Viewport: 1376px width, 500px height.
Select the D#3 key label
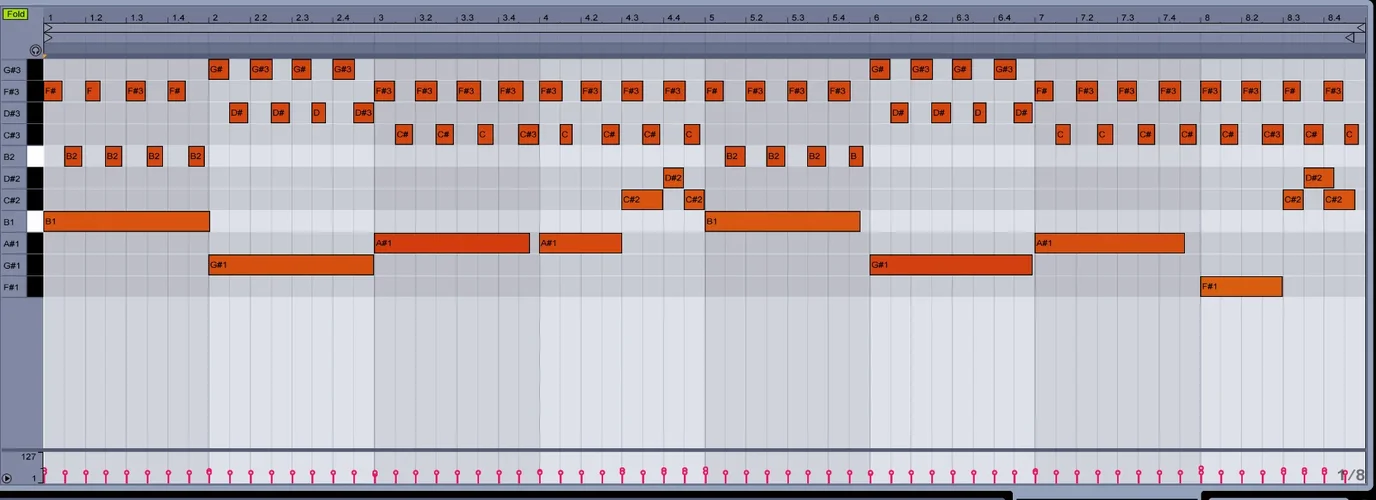click(12, 113)
